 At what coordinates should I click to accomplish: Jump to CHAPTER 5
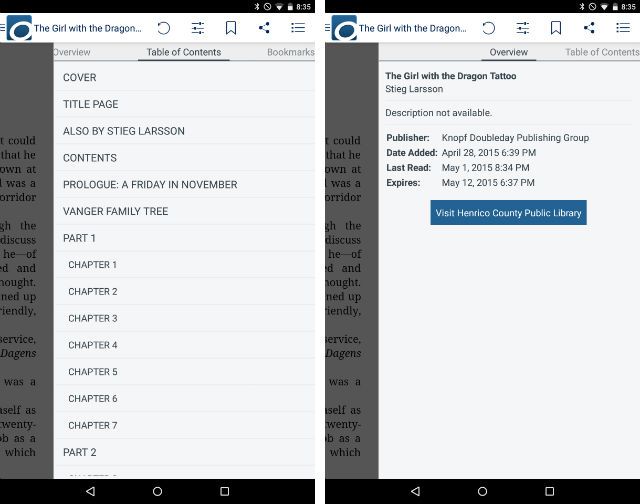tap(184, 372)
